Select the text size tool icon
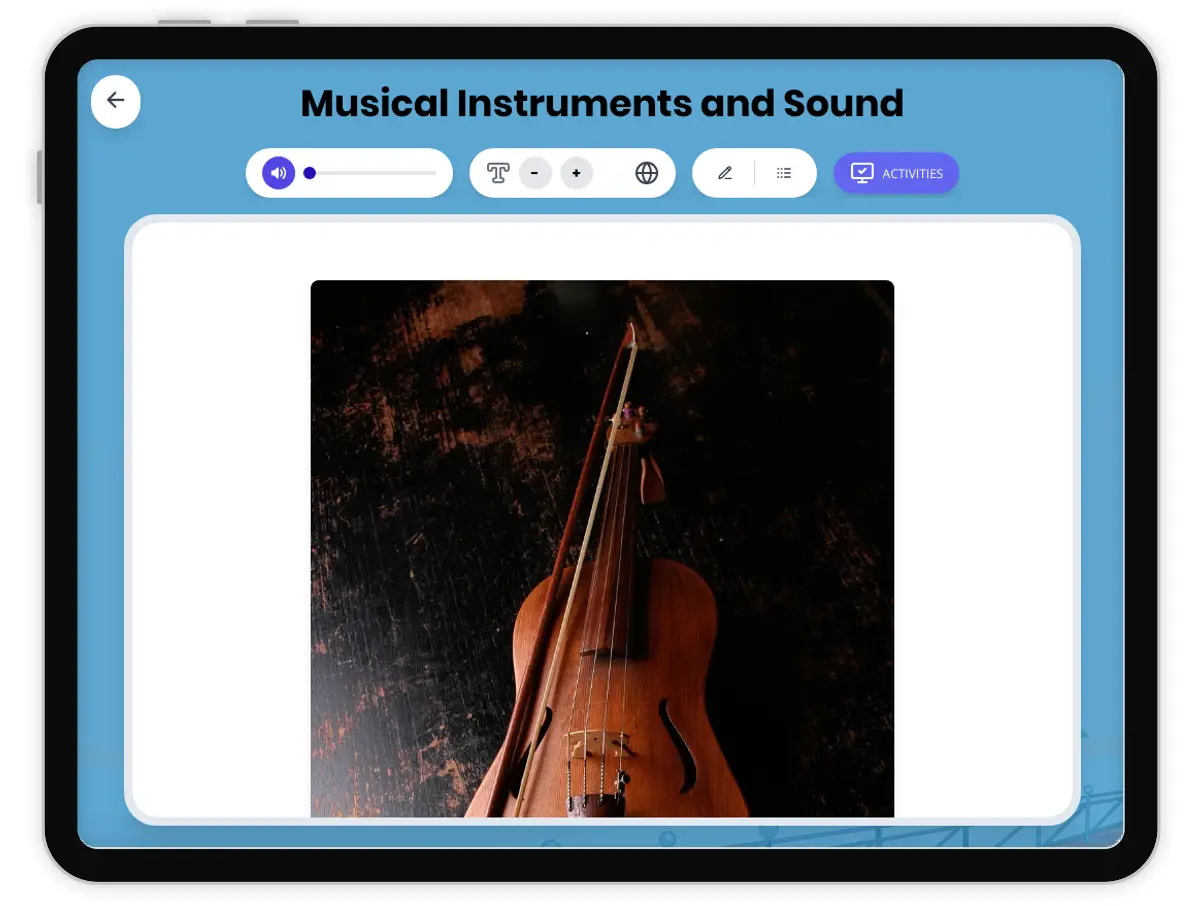The height and width of the screenshot is (906, 1200). 498,172
